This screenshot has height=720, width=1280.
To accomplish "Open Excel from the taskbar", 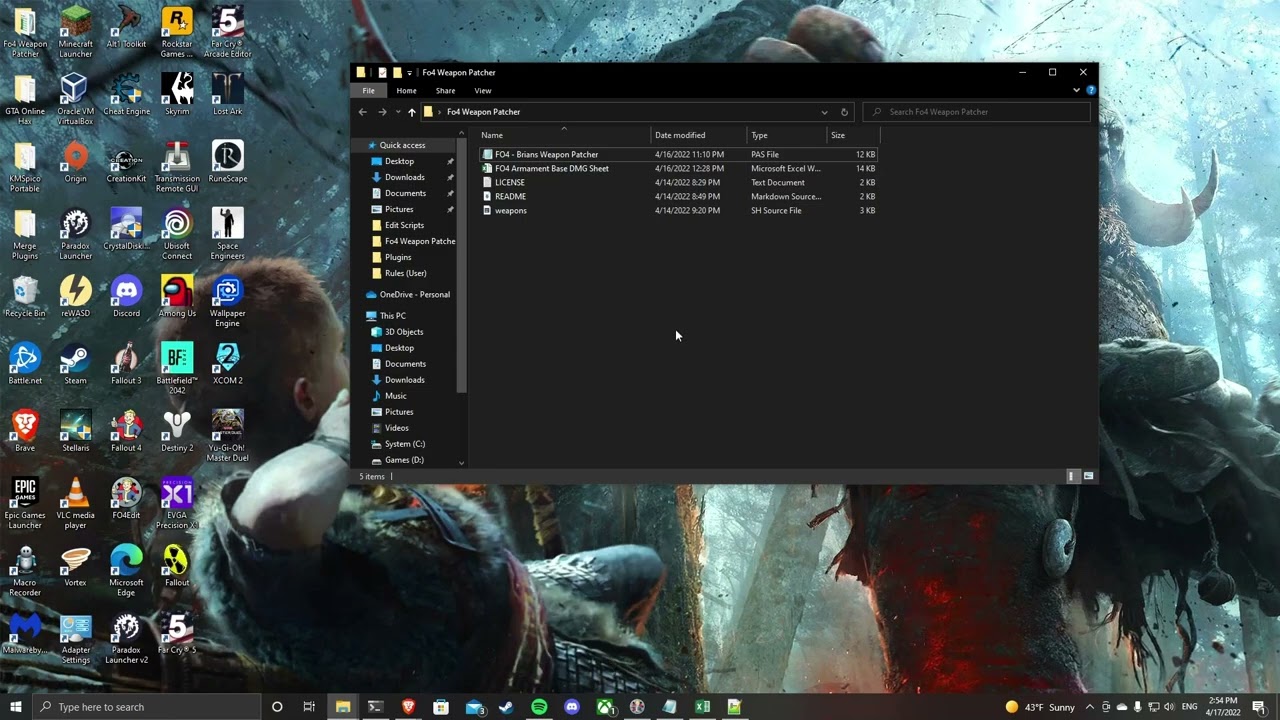I will click(702, 707).
